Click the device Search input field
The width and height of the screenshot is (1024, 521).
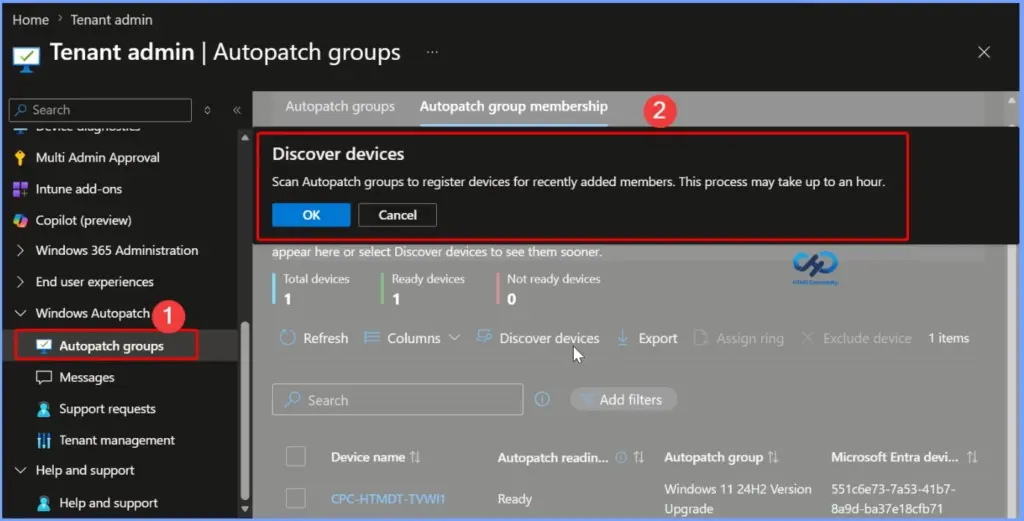[x=397, y=400]
